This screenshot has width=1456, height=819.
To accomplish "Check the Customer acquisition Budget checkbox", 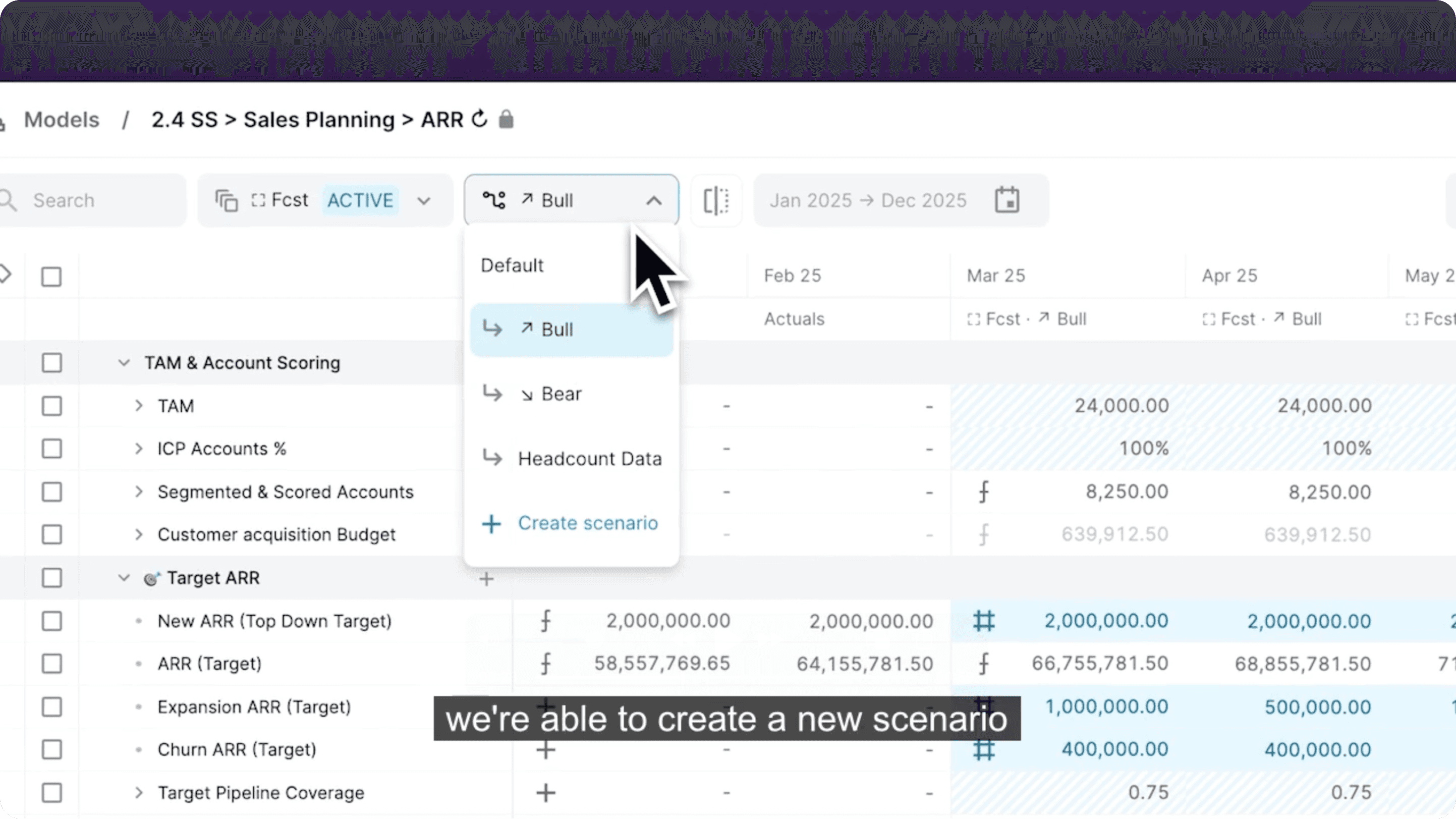I will coord(51,535).
